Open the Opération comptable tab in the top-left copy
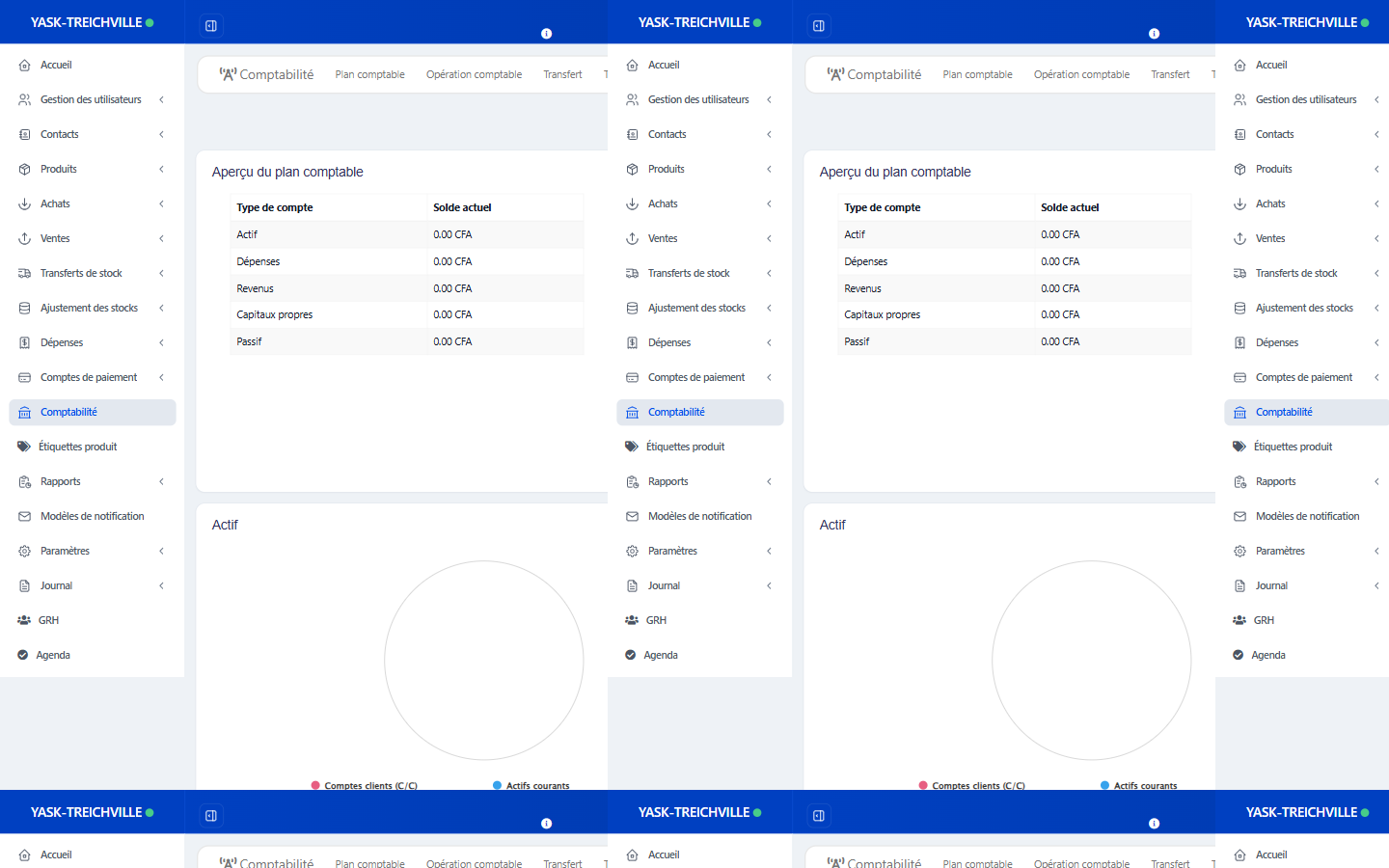The image size is (1389, 868). pos(474,75)
